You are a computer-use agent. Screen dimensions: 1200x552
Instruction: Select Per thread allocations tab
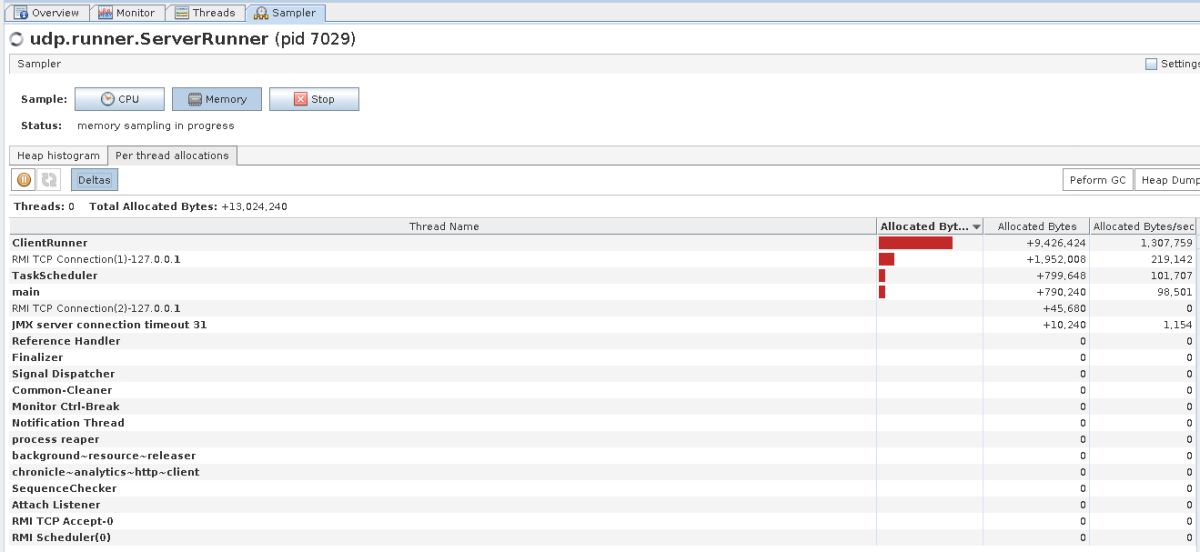click(172, 155)
